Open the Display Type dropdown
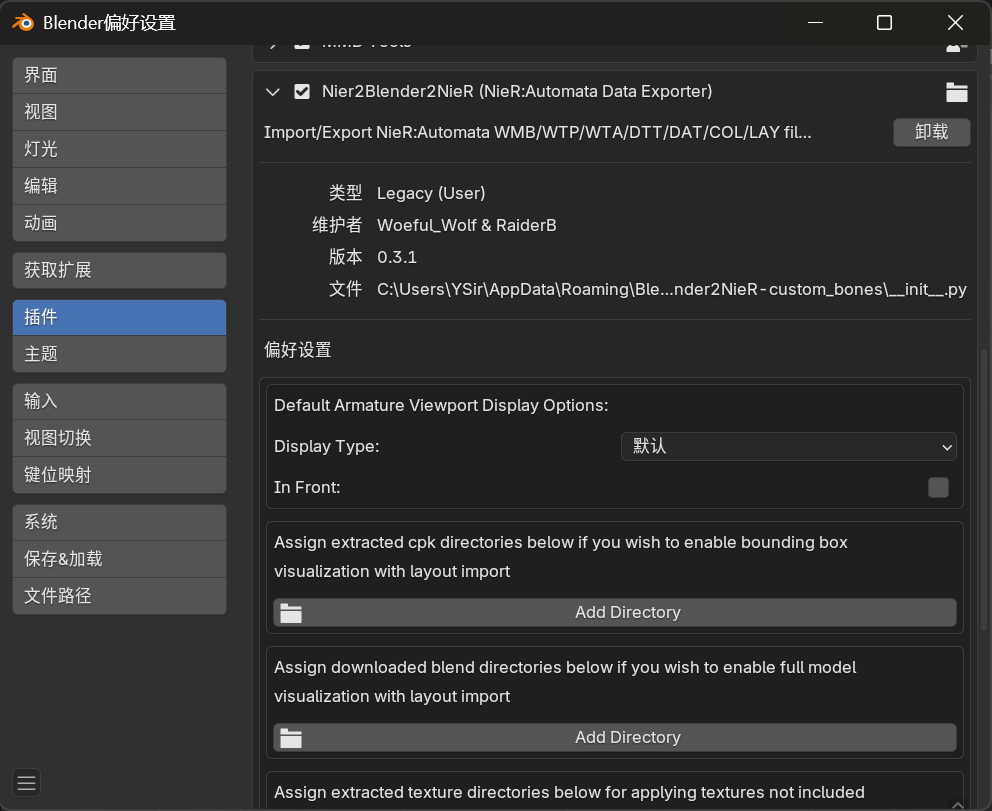 pyautogui.click(x=788, y=447)
